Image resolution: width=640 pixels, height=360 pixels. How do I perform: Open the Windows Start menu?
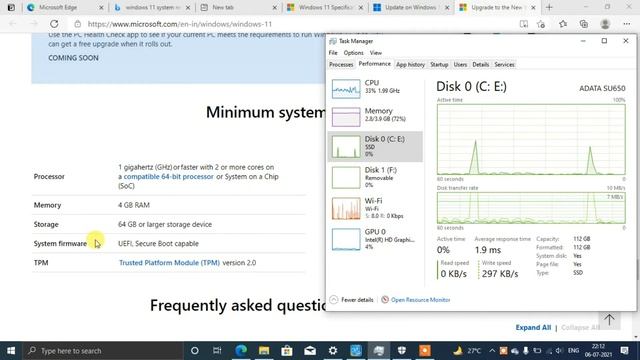click(x=11, y=351)
